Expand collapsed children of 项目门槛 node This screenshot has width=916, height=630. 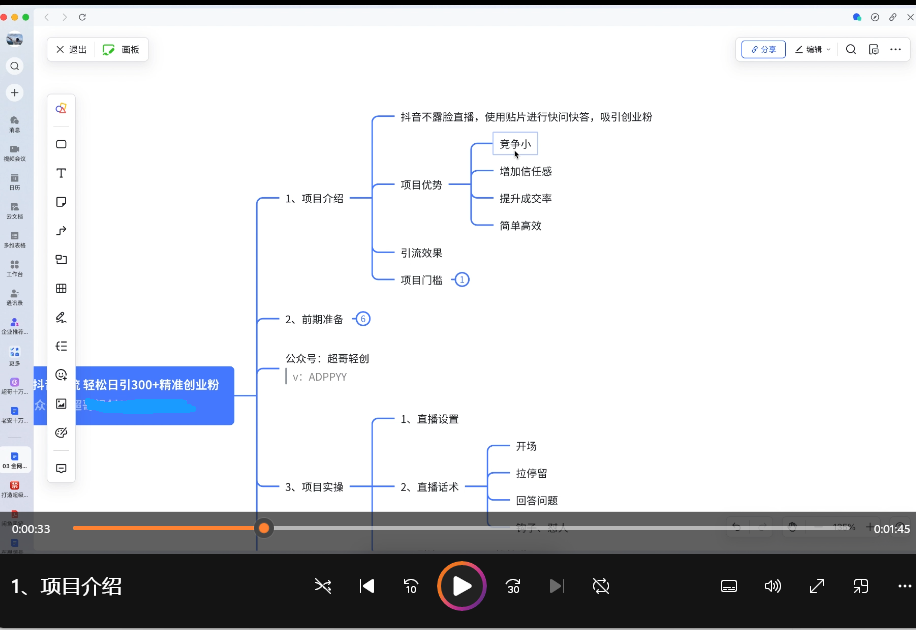tap(462, 280)
